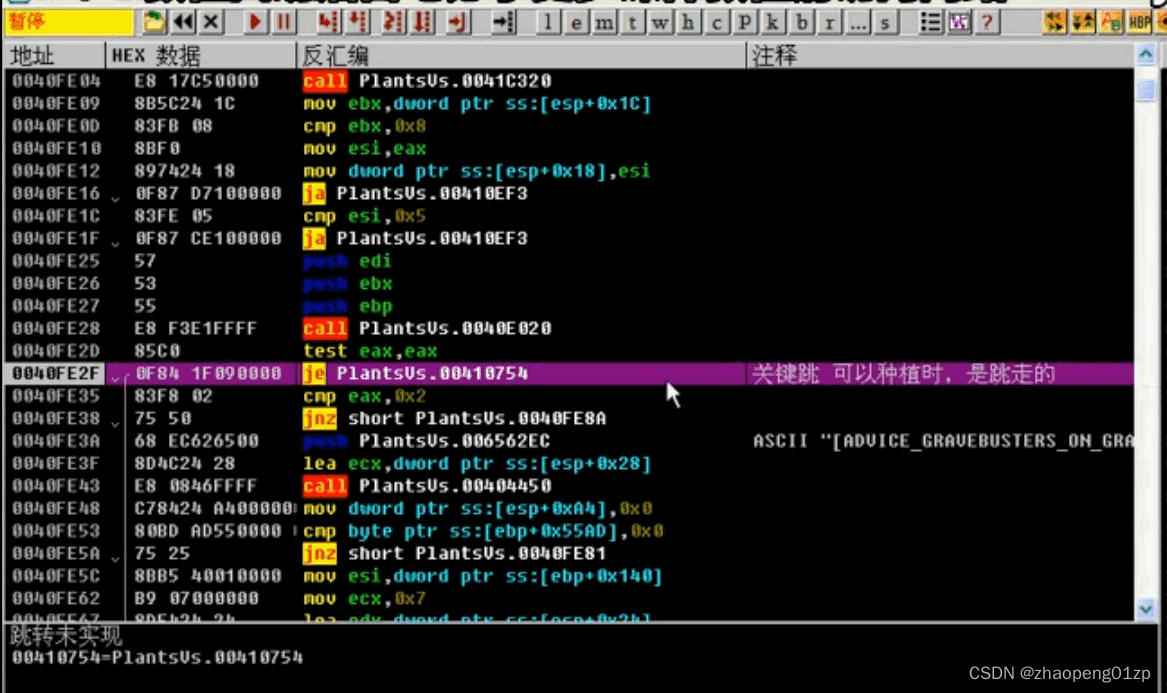Select mov ecx,0x7 instruction
Viewport: 1167px width, 693px height.
[x=365, y=598]
